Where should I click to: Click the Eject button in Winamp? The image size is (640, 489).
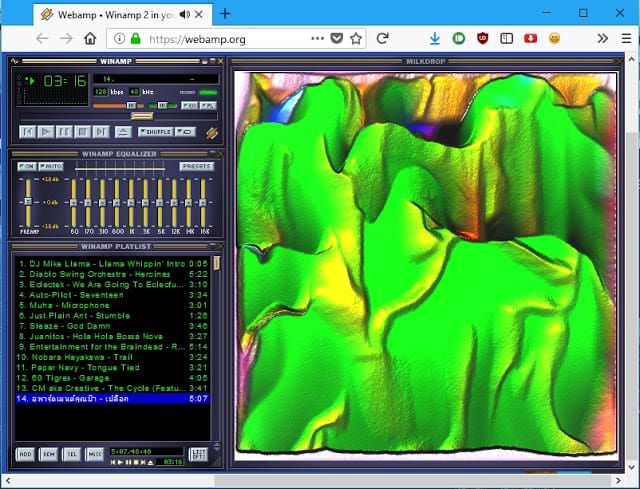[123, 132]
